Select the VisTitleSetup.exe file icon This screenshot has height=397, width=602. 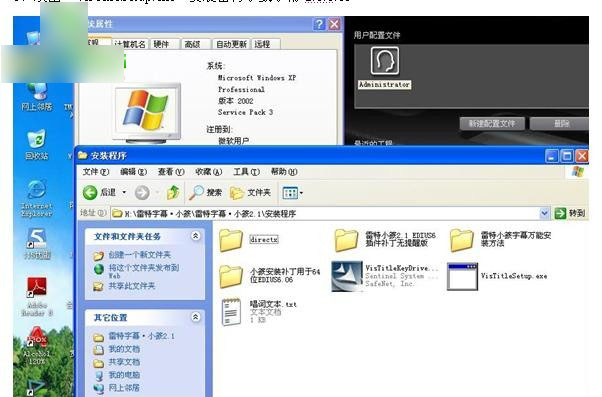pyautogui.click(x=462, y=276)
